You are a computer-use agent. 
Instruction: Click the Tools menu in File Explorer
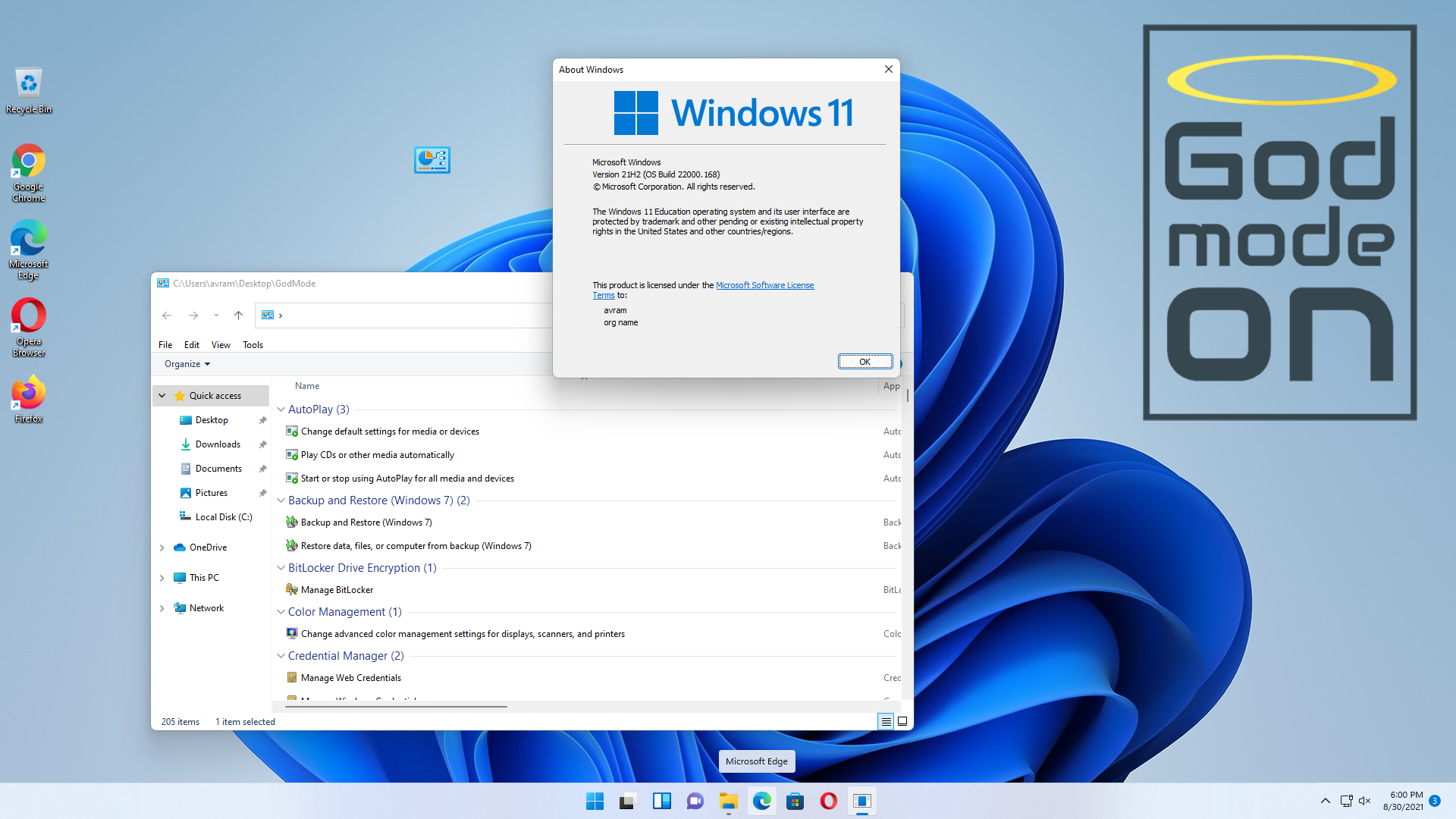(252, 345)
